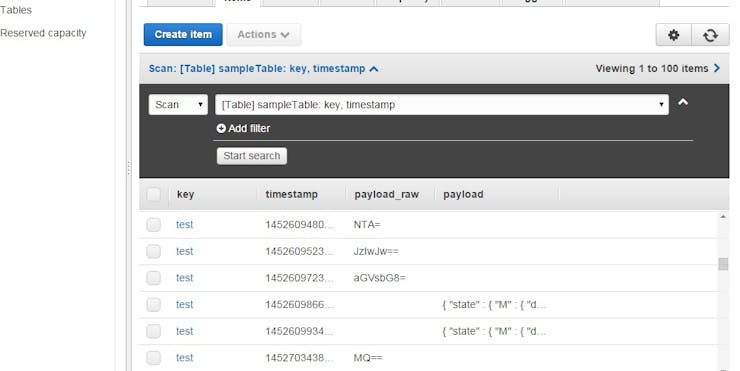Collapse the scan panel with white chevron
Viewport: 740px width, 371px height.
point(683,102)
